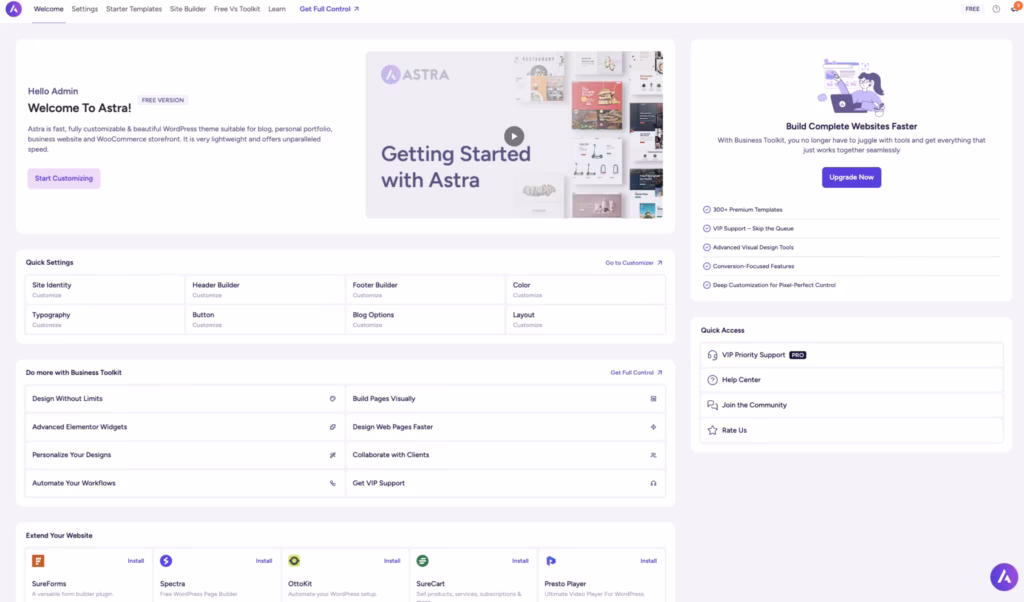The width and height of the screenshot is (1024, 602).
Task: Click the Build Pages Visually row icon
Action: tap(653, 399)
